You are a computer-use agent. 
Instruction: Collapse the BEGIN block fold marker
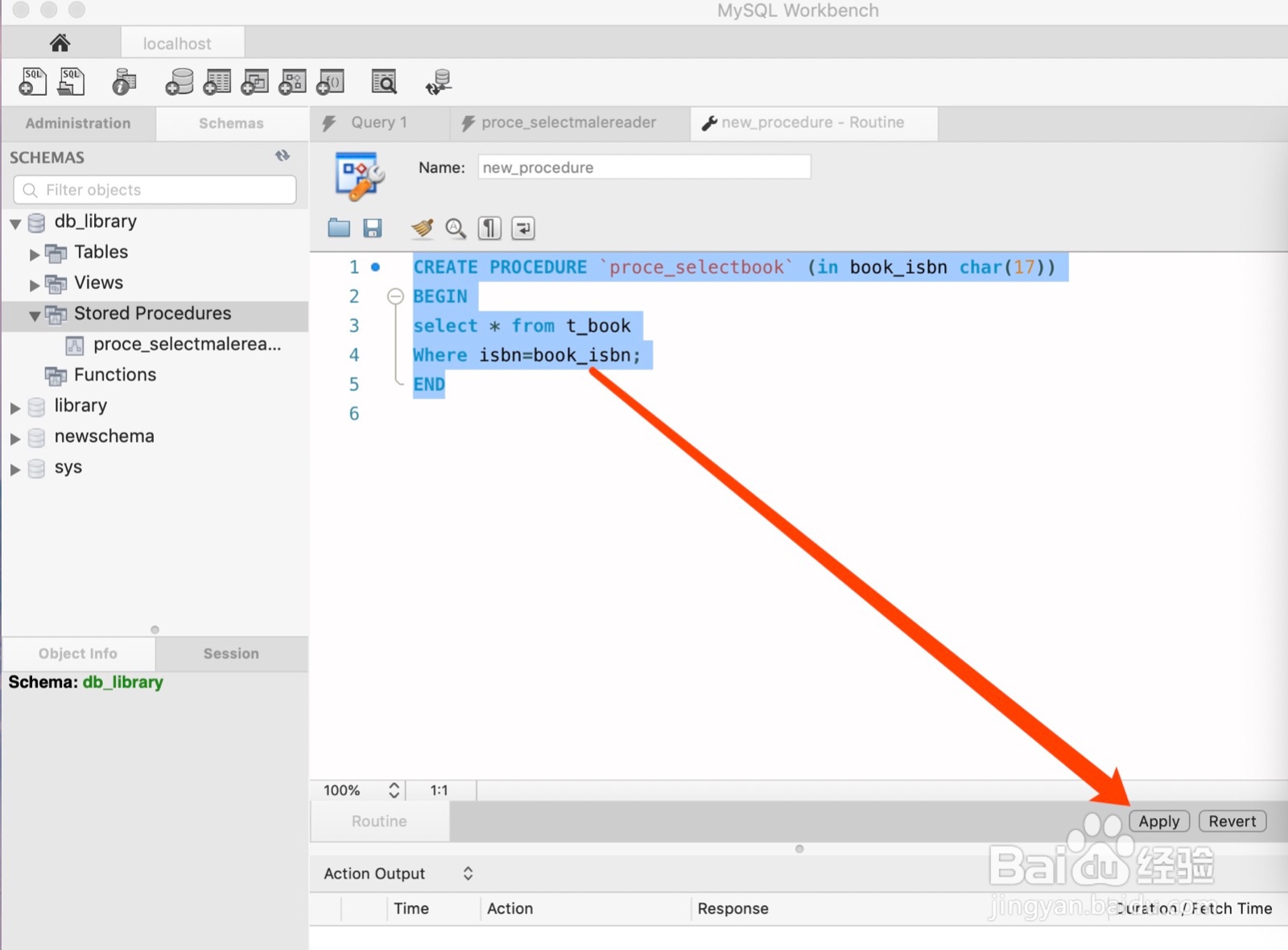tap(395, 296)
